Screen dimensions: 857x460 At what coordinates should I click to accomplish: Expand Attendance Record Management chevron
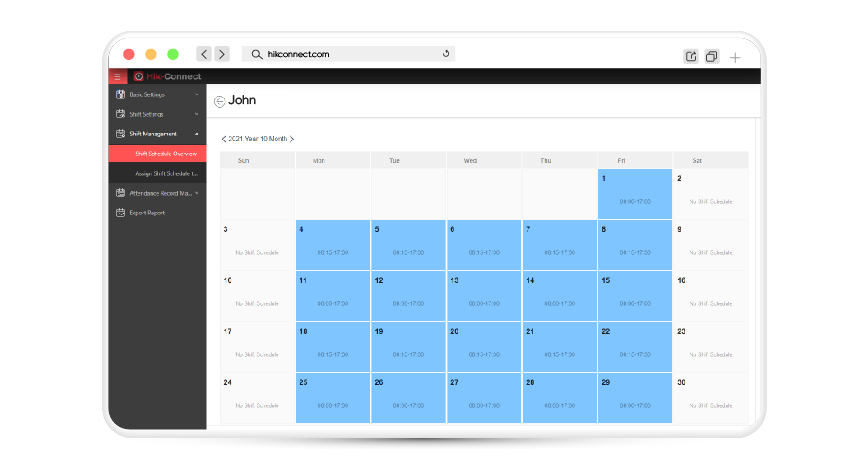pos(197,193)
